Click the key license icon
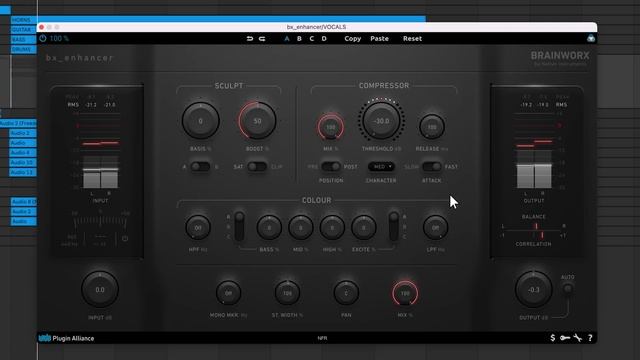 (565, 338)
